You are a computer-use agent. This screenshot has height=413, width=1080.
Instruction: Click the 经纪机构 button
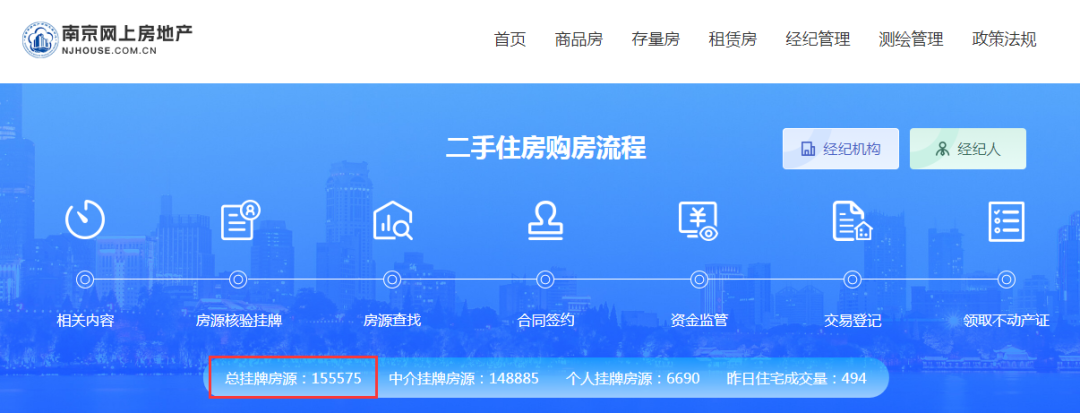840,149
